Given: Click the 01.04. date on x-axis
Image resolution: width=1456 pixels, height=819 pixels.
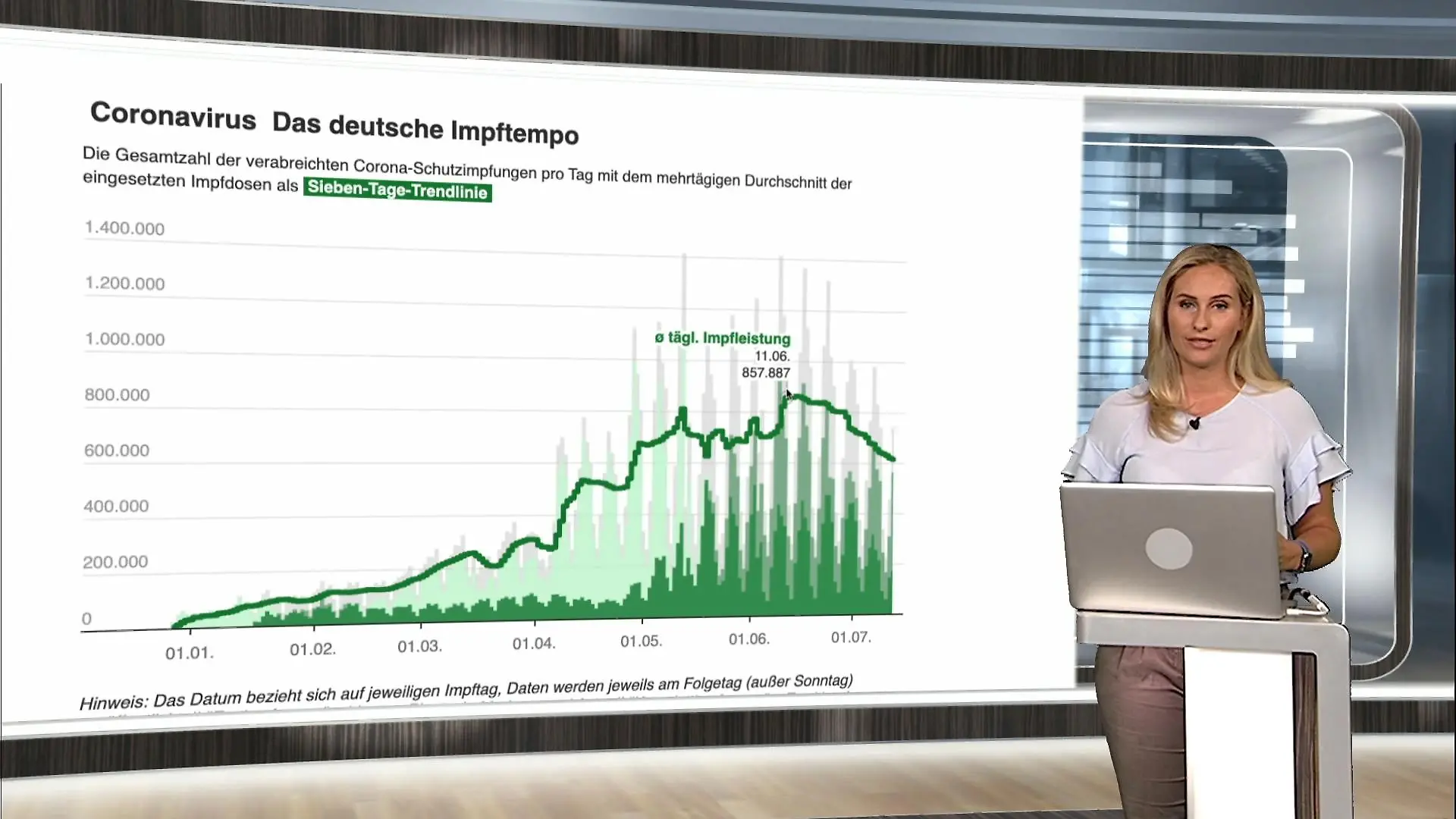Looking at the screenshot, I should tap(534, 643).
